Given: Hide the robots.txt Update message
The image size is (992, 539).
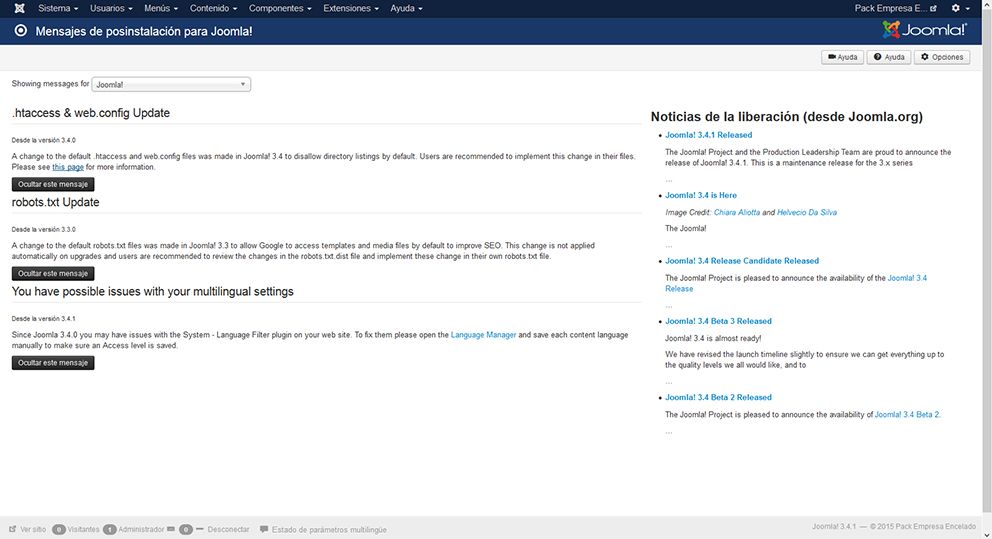Looking at the screenshot, I should (53, 273).
